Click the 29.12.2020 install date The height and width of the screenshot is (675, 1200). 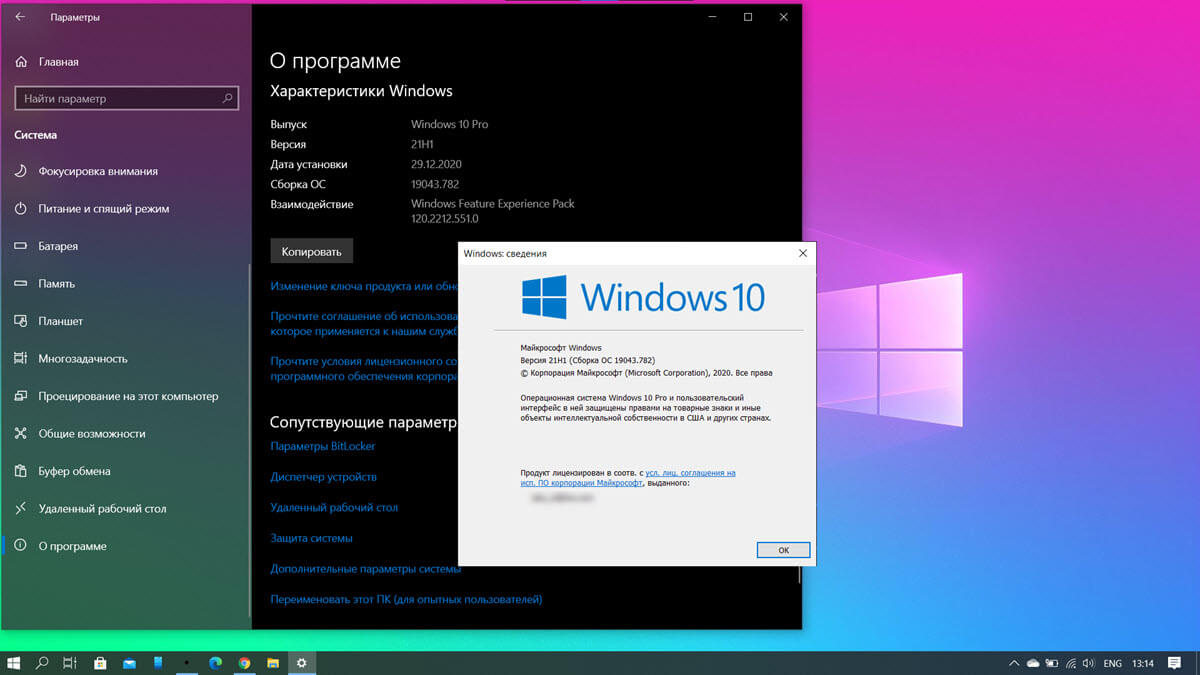(436, 165)
